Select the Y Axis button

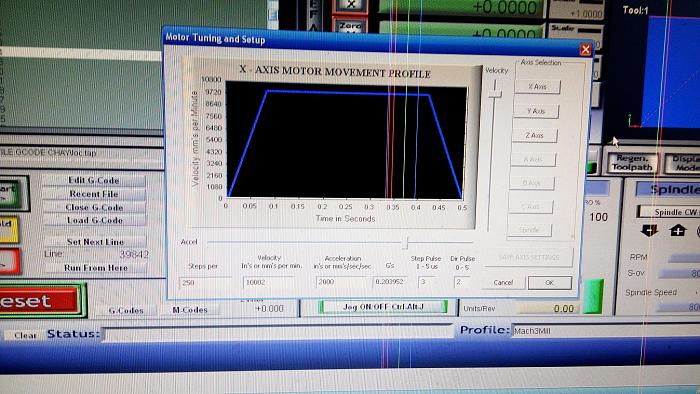[536, 111]
